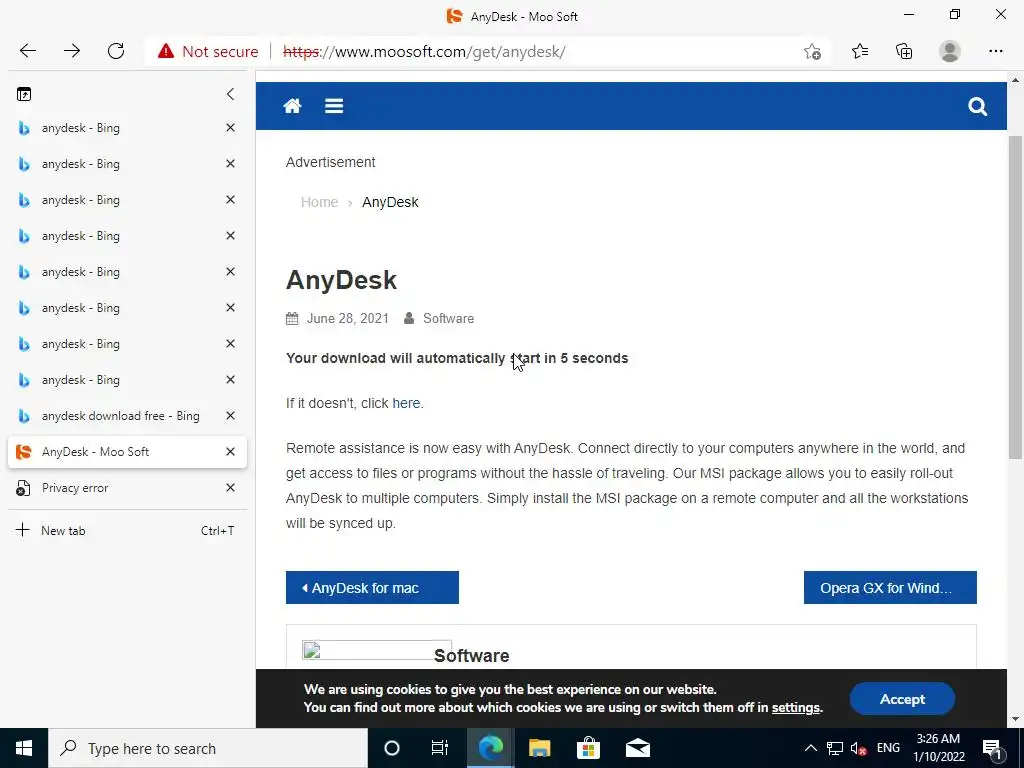Open a New tab from sidebar
This screenshot has height=768, width=1024.
(127, 530)
